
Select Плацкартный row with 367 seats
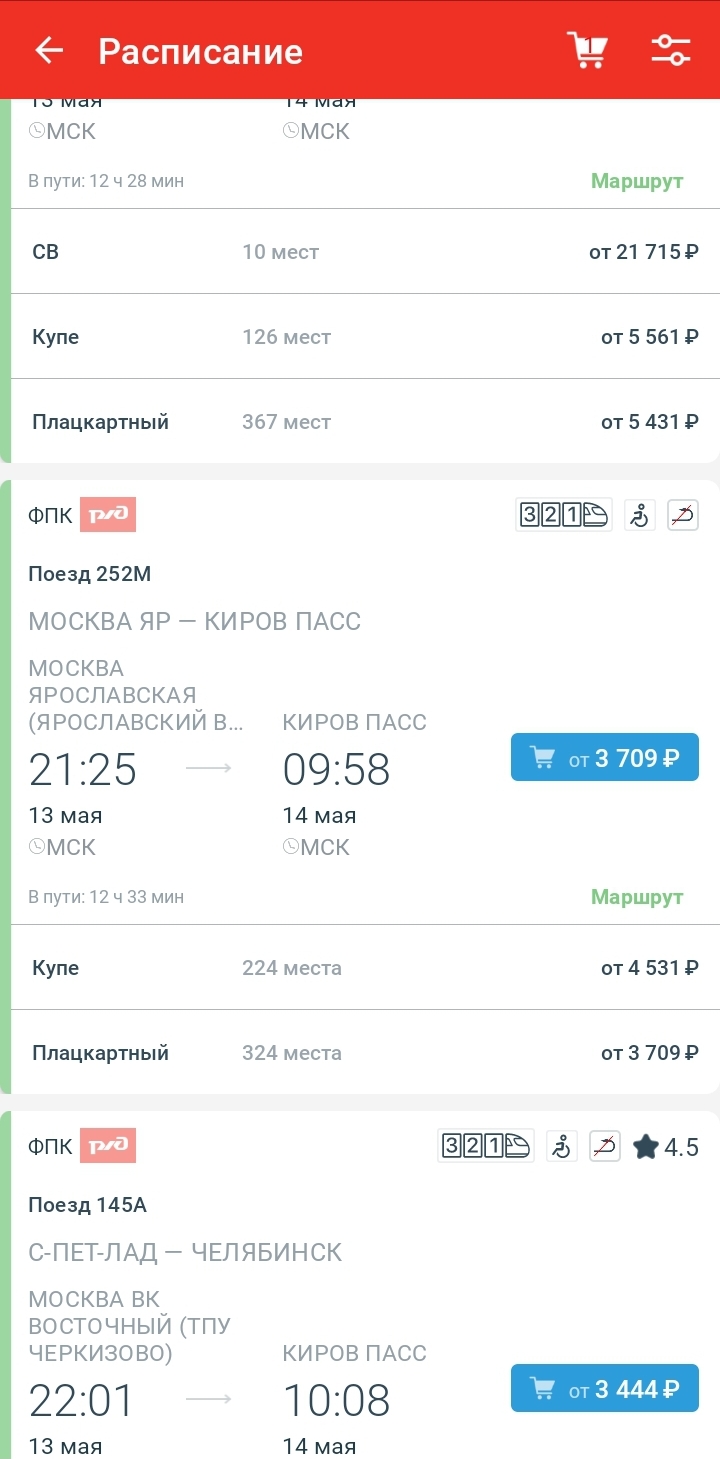coord(365,422)
